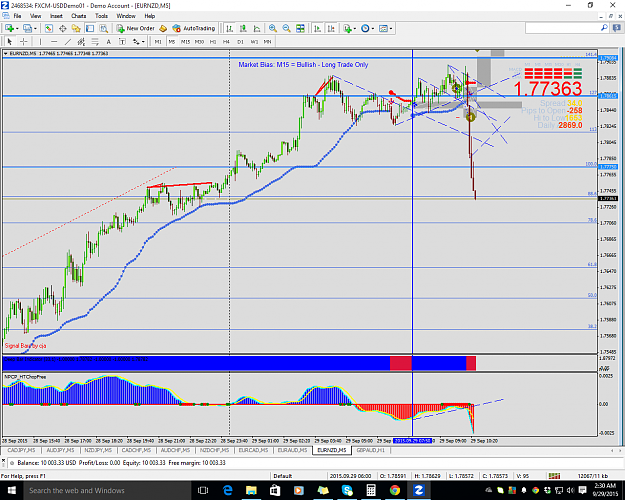This screenshot has height=500, width=625.
Task: Select the Draw Vertical Line tool
Action: pos(40,41)
